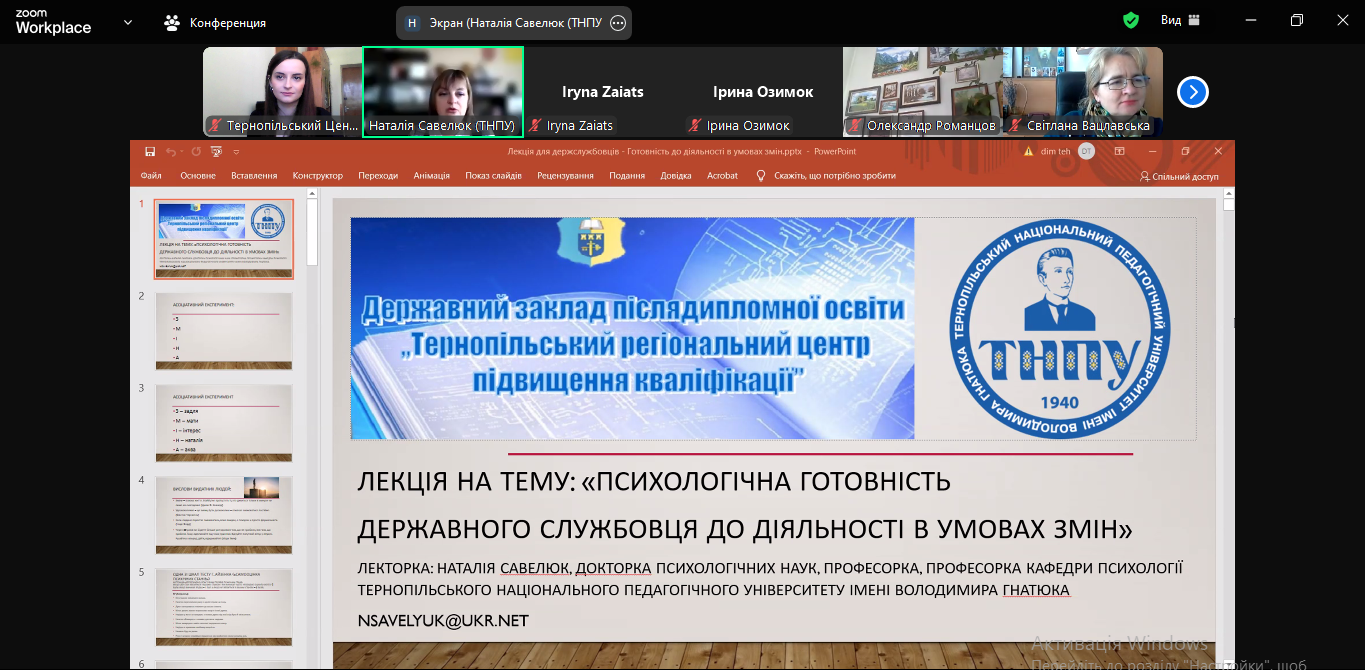
Task: Click the green encryption shield icon
Action: 1131,20
